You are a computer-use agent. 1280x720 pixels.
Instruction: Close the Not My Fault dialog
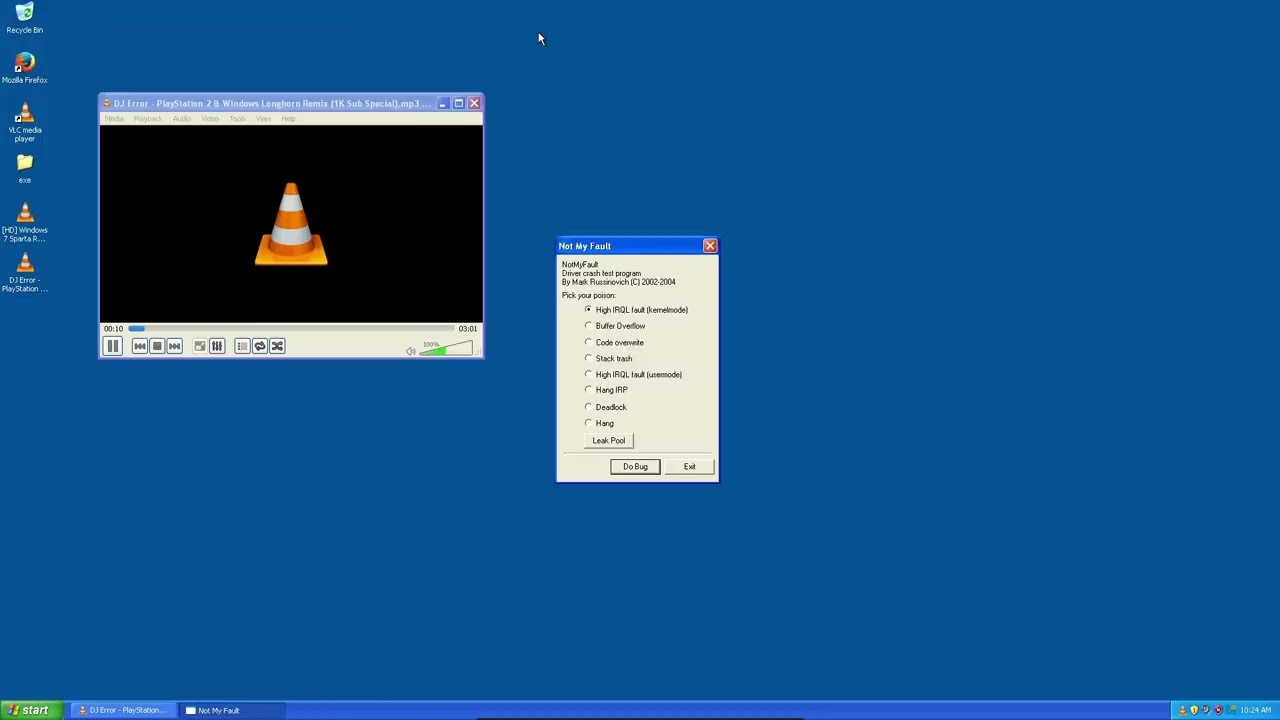click(x=709, y=246)
